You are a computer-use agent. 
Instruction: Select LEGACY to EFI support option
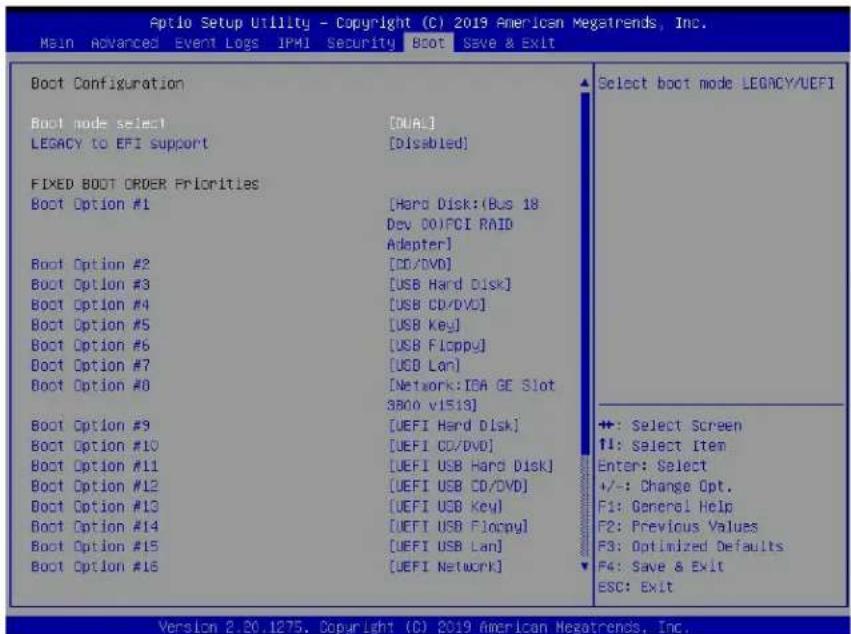pos(119,143)
